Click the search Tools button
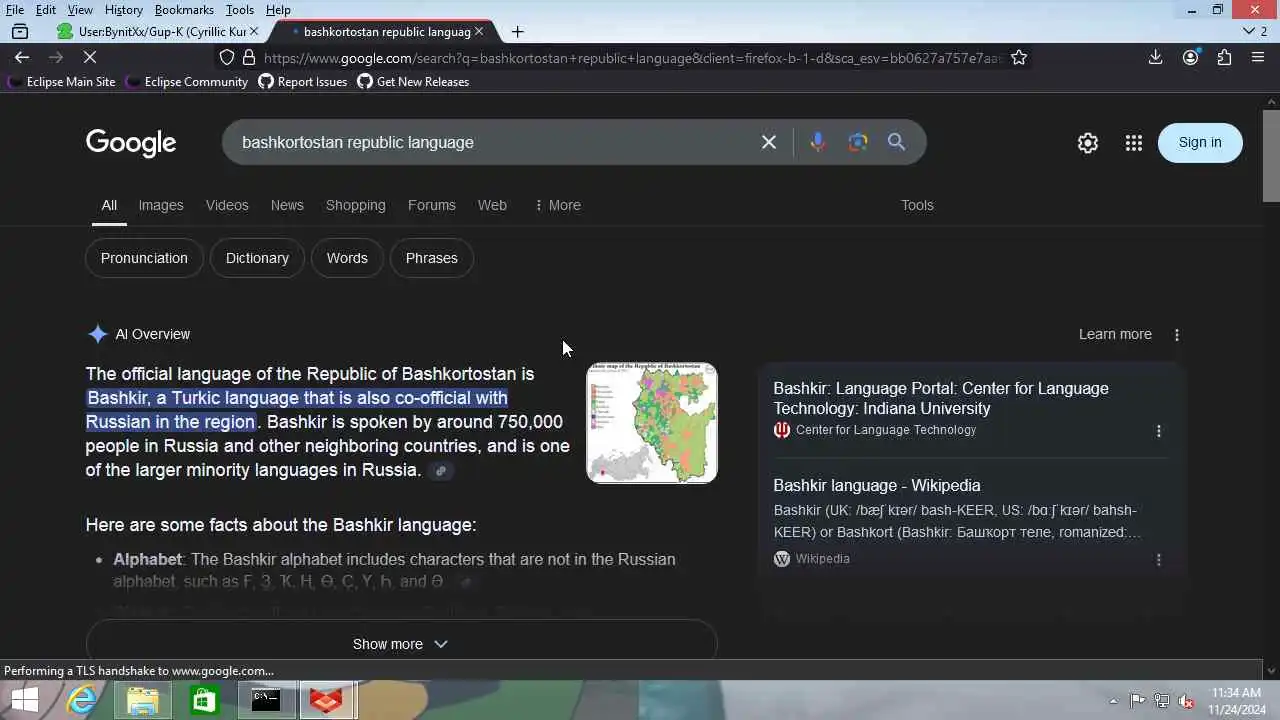 (x=917, y=205)
